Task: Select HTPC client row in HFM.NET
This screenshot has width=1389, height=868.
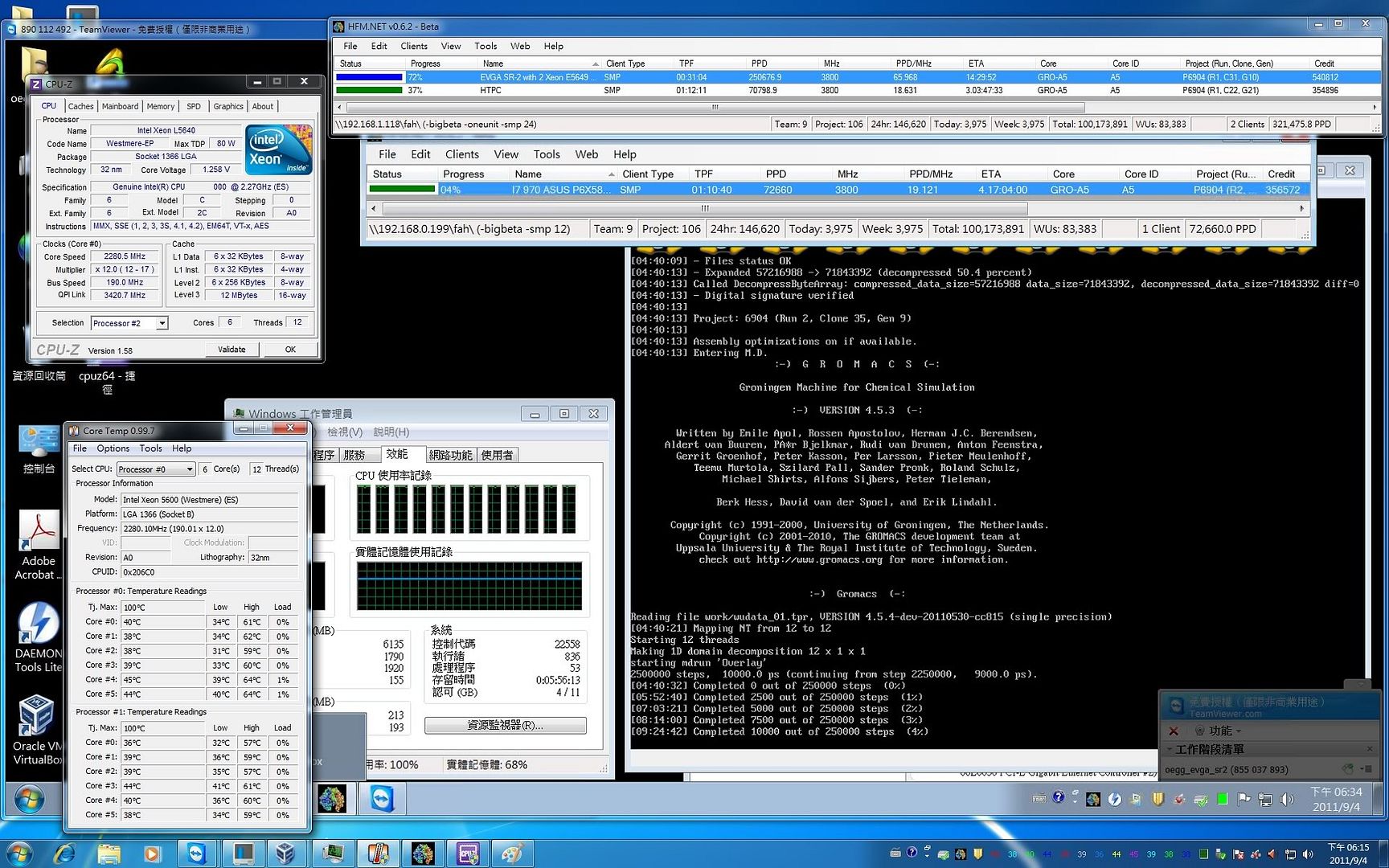Action: [858, 90]
